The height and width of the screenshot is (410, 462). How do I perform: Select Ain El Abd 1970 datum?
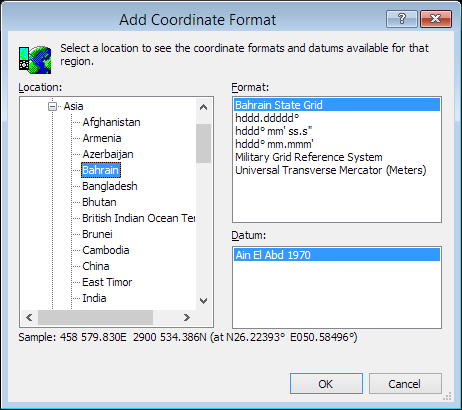(337, 255)
